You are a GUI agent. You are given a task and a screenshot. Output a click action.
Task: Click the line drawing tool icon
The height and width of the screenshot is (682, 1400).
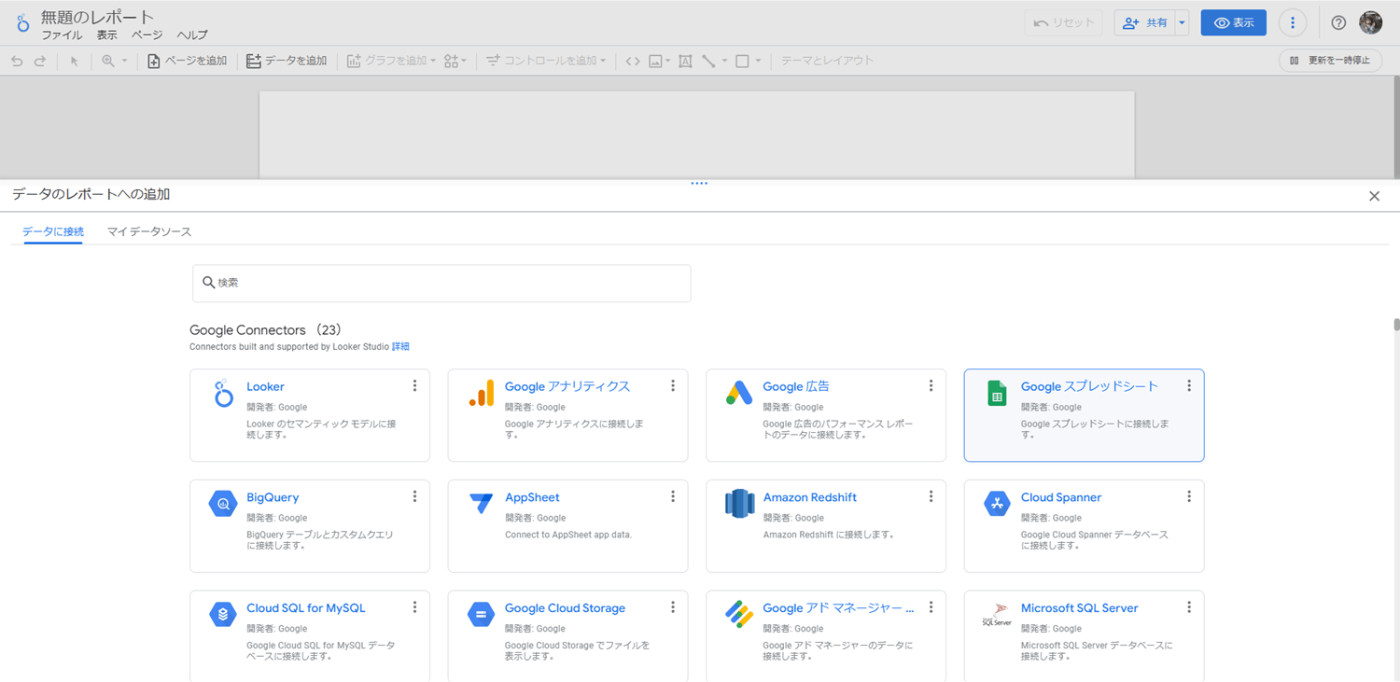pyautogui.click(x=709, y=61)
